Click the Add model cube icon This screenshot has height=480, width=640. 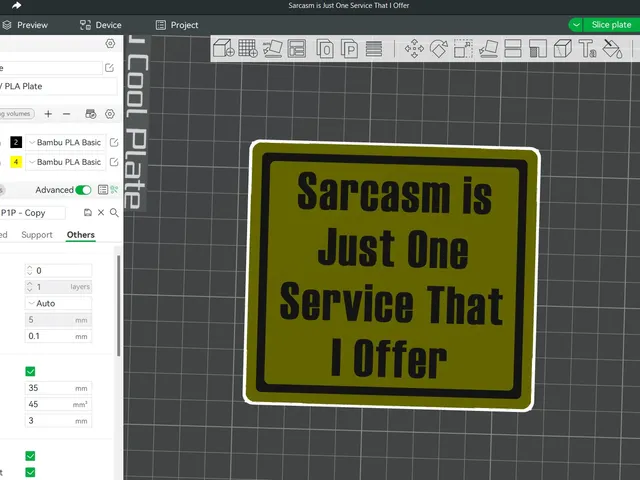(x=224, y=48)
